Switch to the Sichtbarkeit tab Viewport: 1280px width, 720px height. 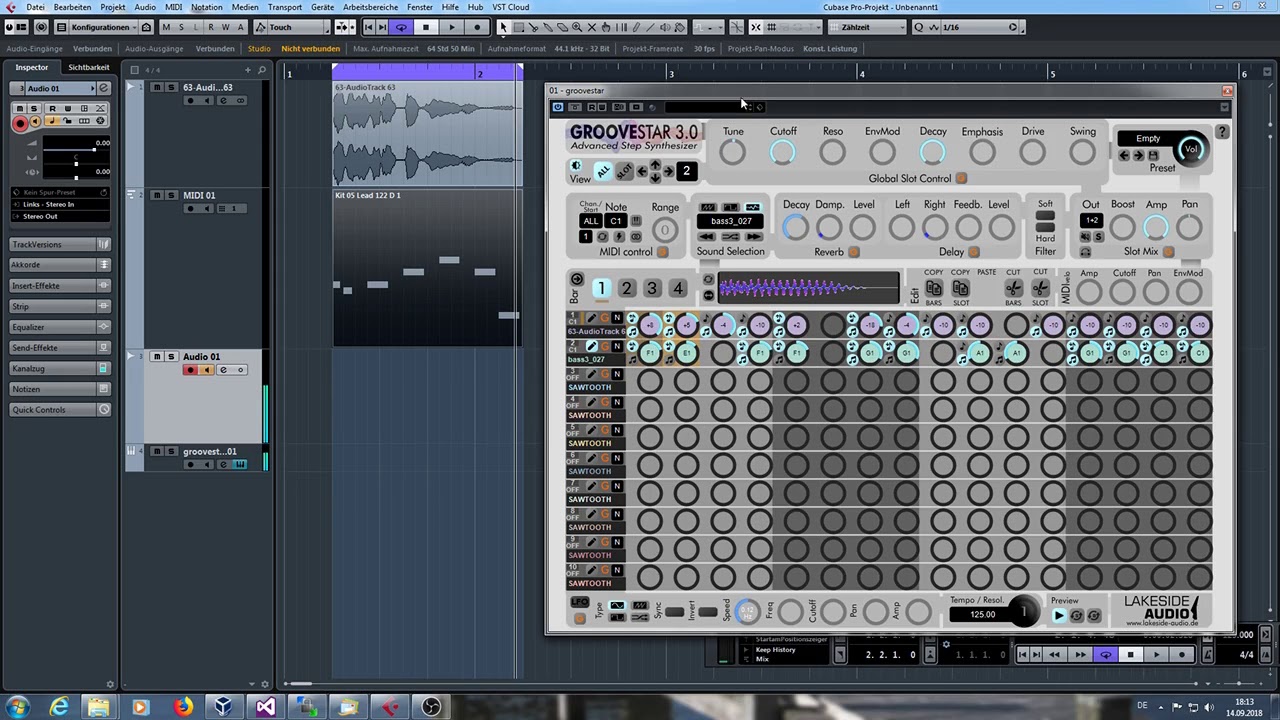pos(89,67)
